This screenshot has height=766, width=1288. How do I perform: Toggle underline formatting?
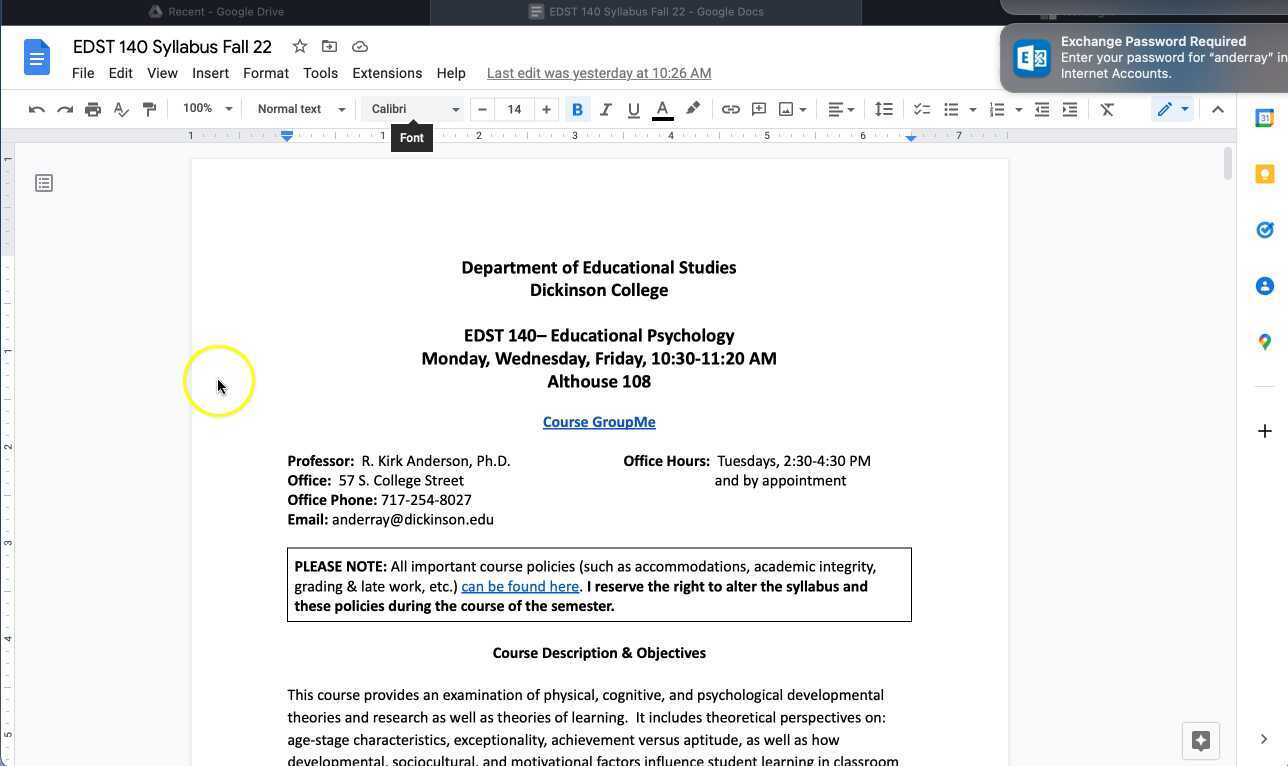[x=633, y=109]
